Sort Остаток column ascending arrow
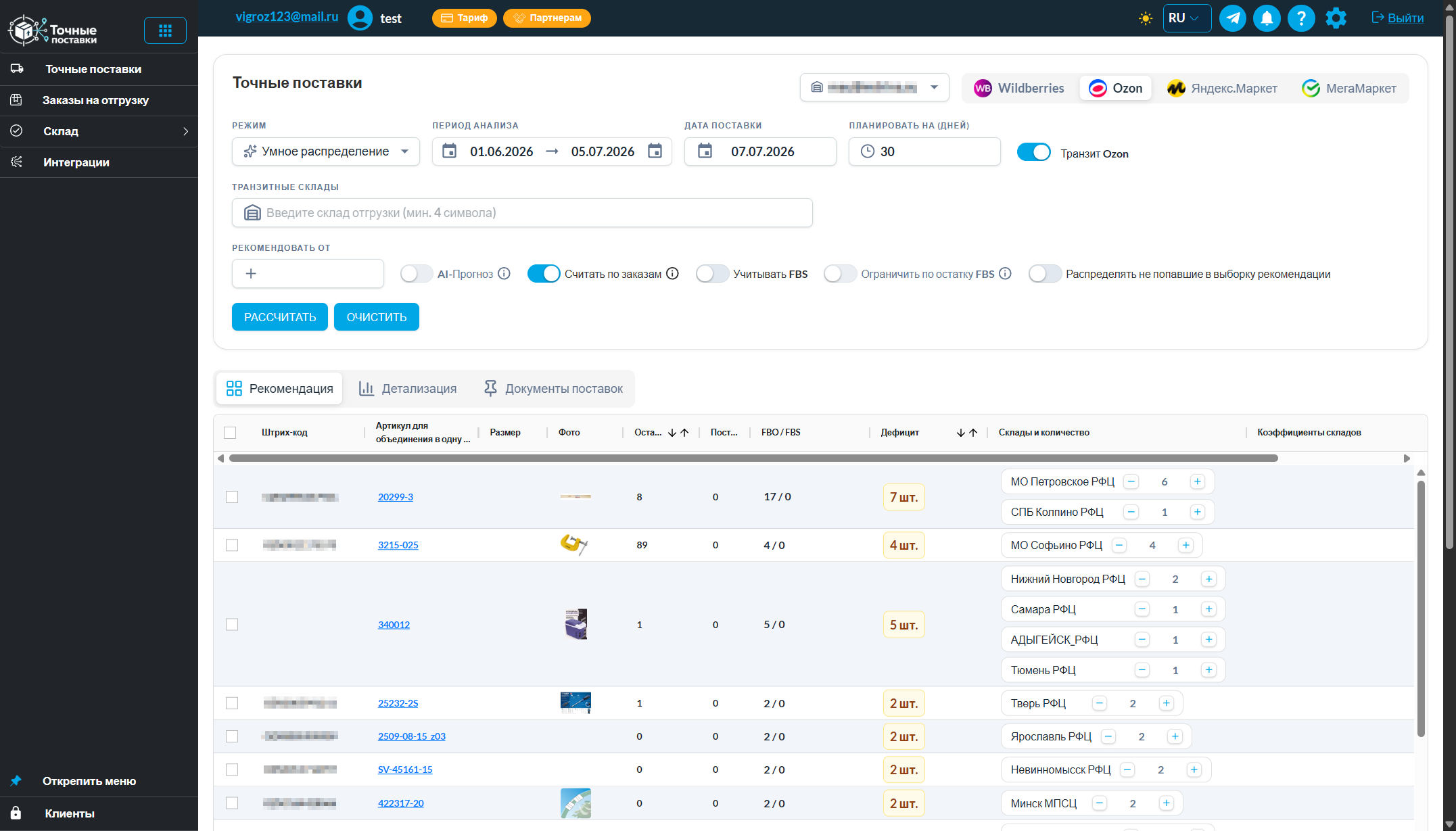The width and height of the screenshot is (1456, 831). pos(684,433)
